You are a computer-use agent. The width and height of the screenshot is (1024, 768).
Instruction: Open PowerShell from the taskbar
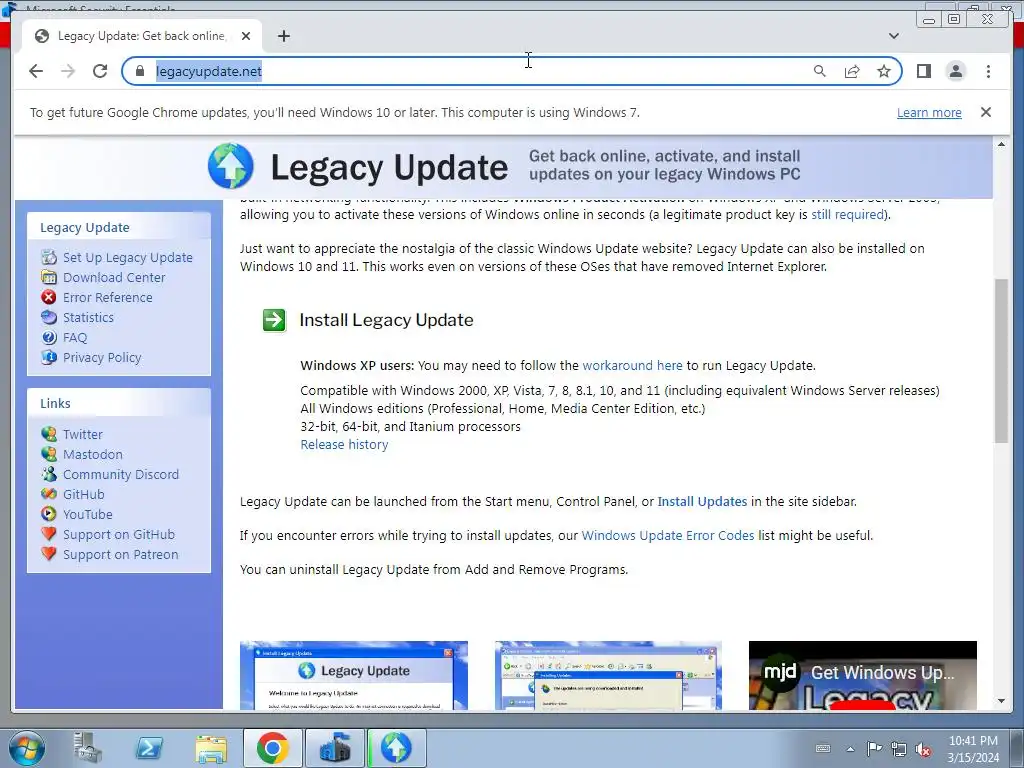(150, 748)
